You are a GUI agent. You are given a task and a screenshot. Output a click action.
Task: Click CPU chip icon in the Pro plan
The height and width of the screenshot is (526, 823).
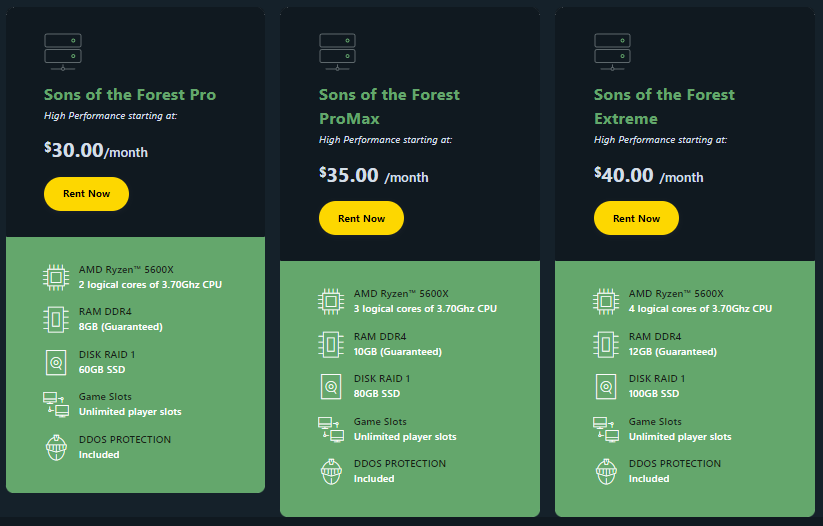(56, 277)
